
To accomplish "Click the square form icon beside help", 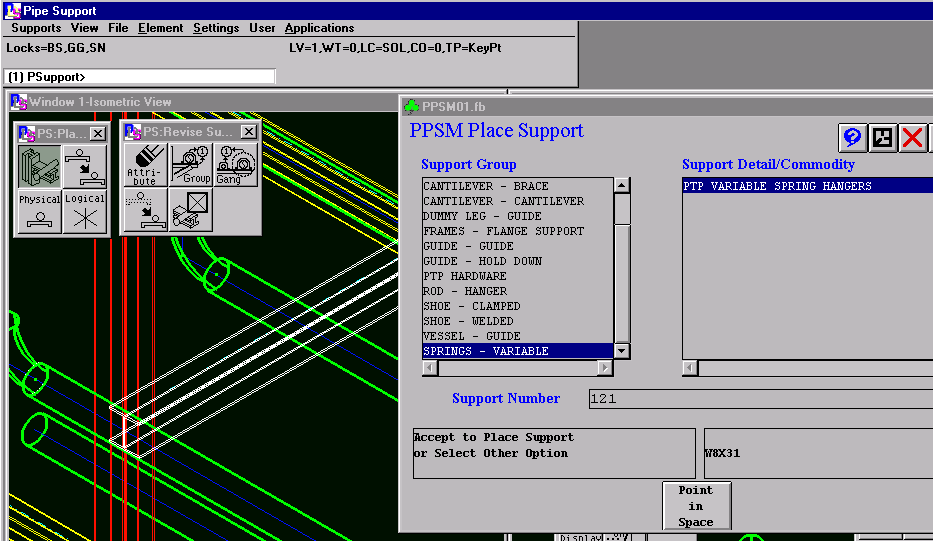I will click(x=882, y=138).
